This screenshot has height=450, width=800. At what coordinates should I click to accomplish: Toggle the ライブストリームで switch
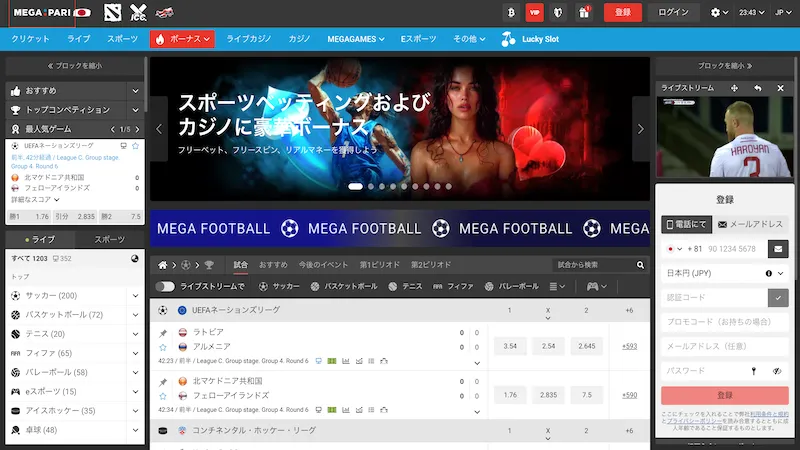click(165, 287)
